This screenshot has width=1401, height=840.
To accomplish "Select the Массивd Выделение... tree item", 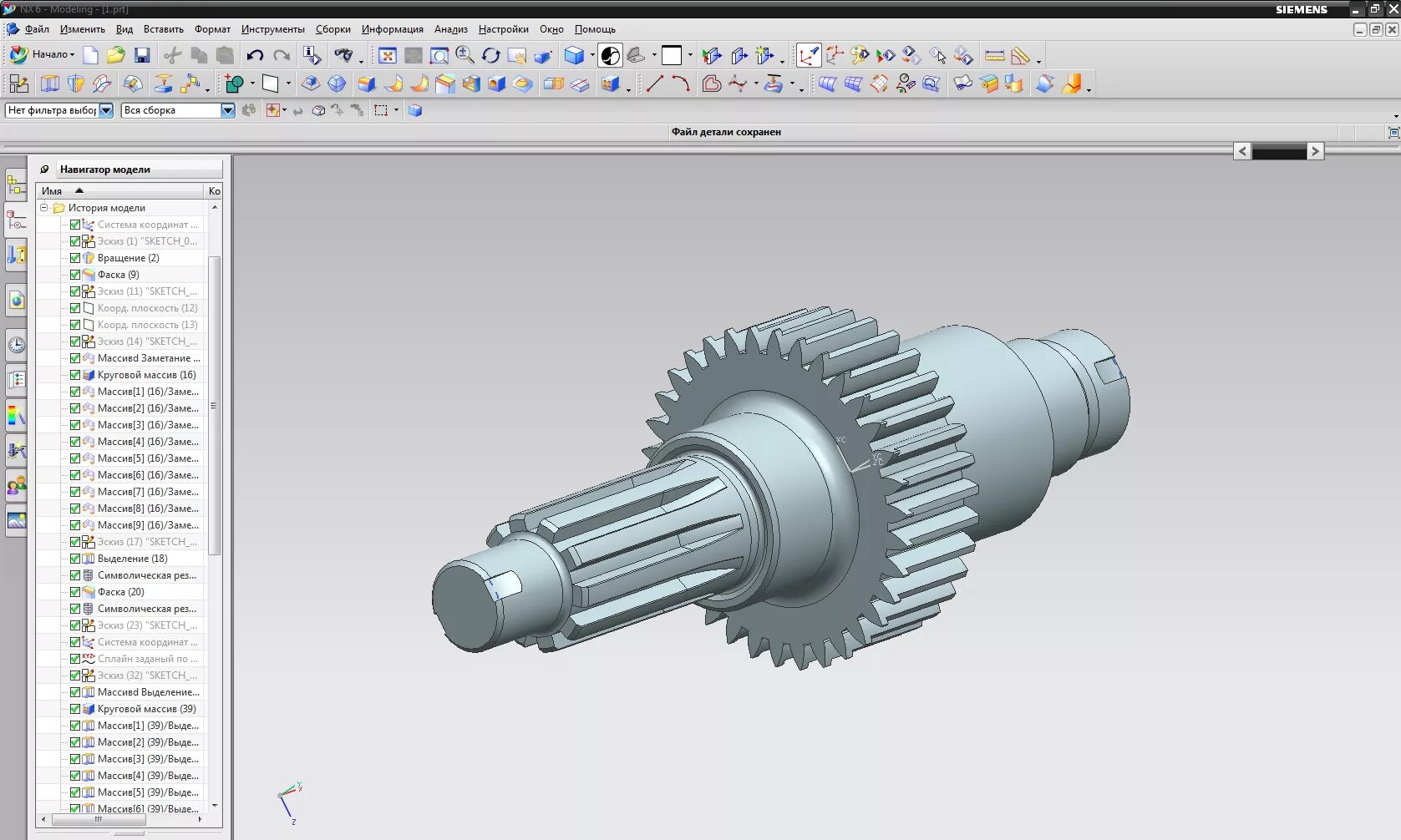I will (149, 692).
